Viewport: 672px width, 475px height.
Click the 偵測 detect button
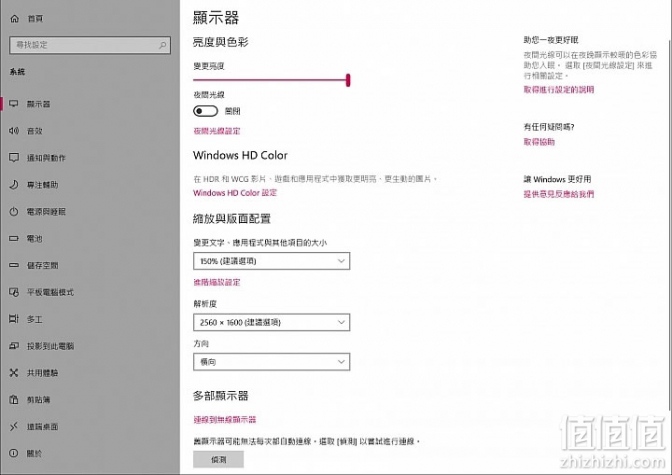pos(219,460)
